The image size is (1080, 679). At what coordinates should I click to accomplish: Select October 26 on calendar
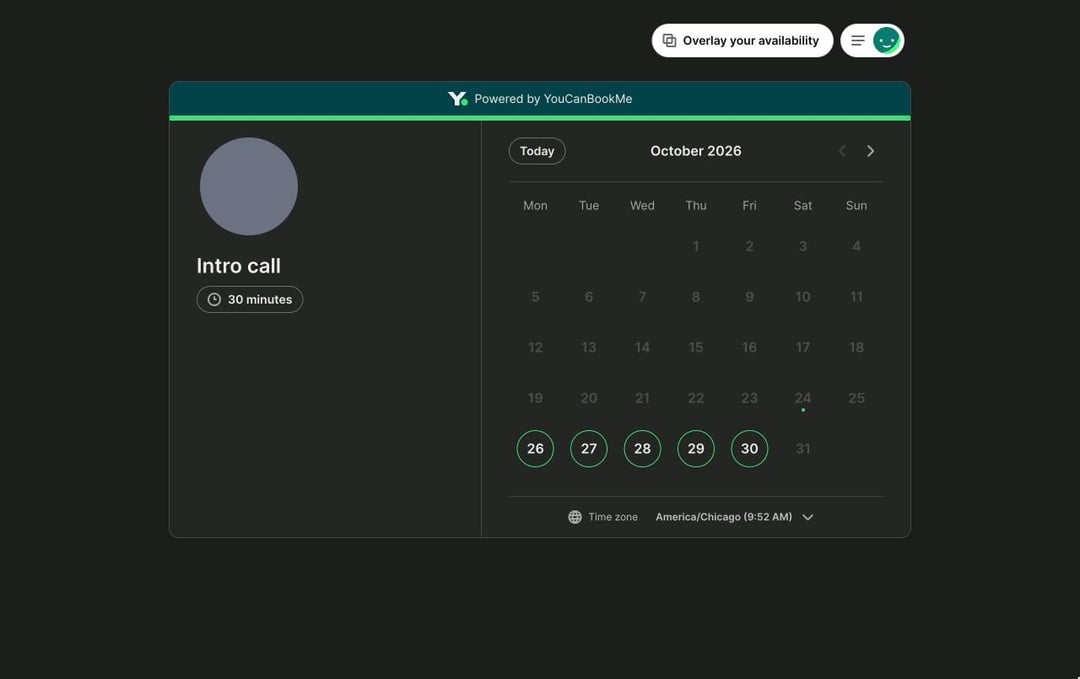point(535,449)
